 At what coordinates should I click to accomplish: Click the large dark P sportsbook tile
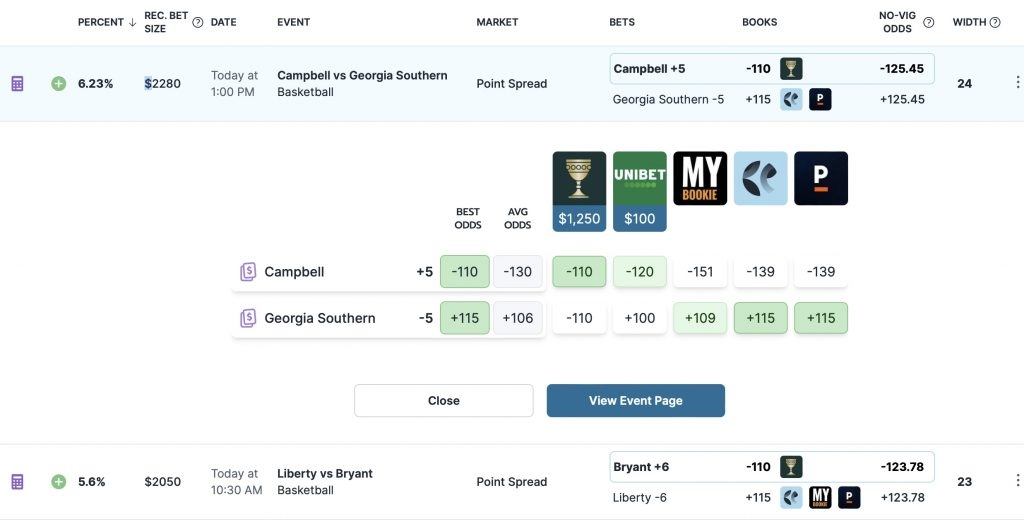821,178
